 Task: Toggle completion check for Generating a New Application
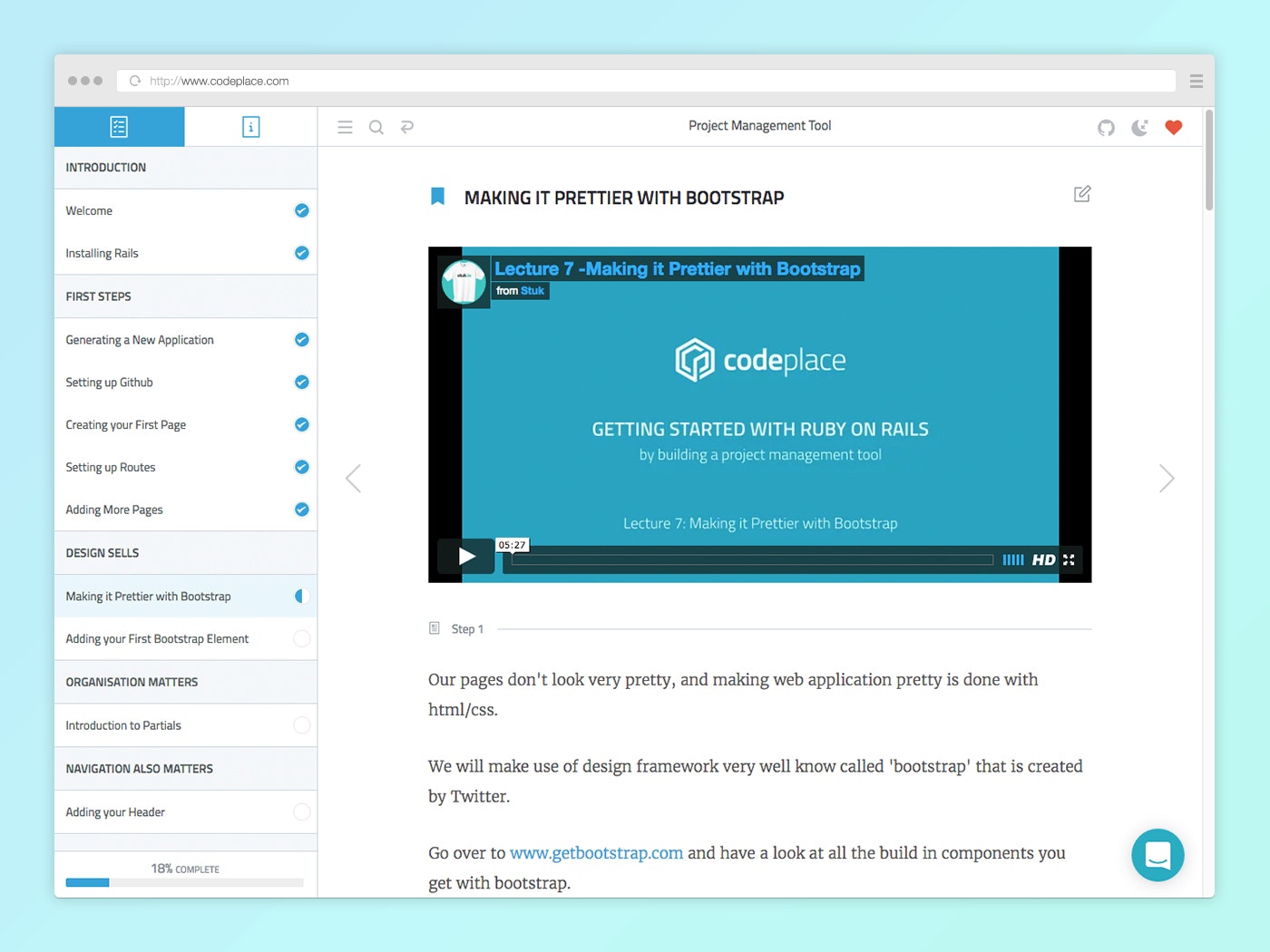(x=302, y=340)
